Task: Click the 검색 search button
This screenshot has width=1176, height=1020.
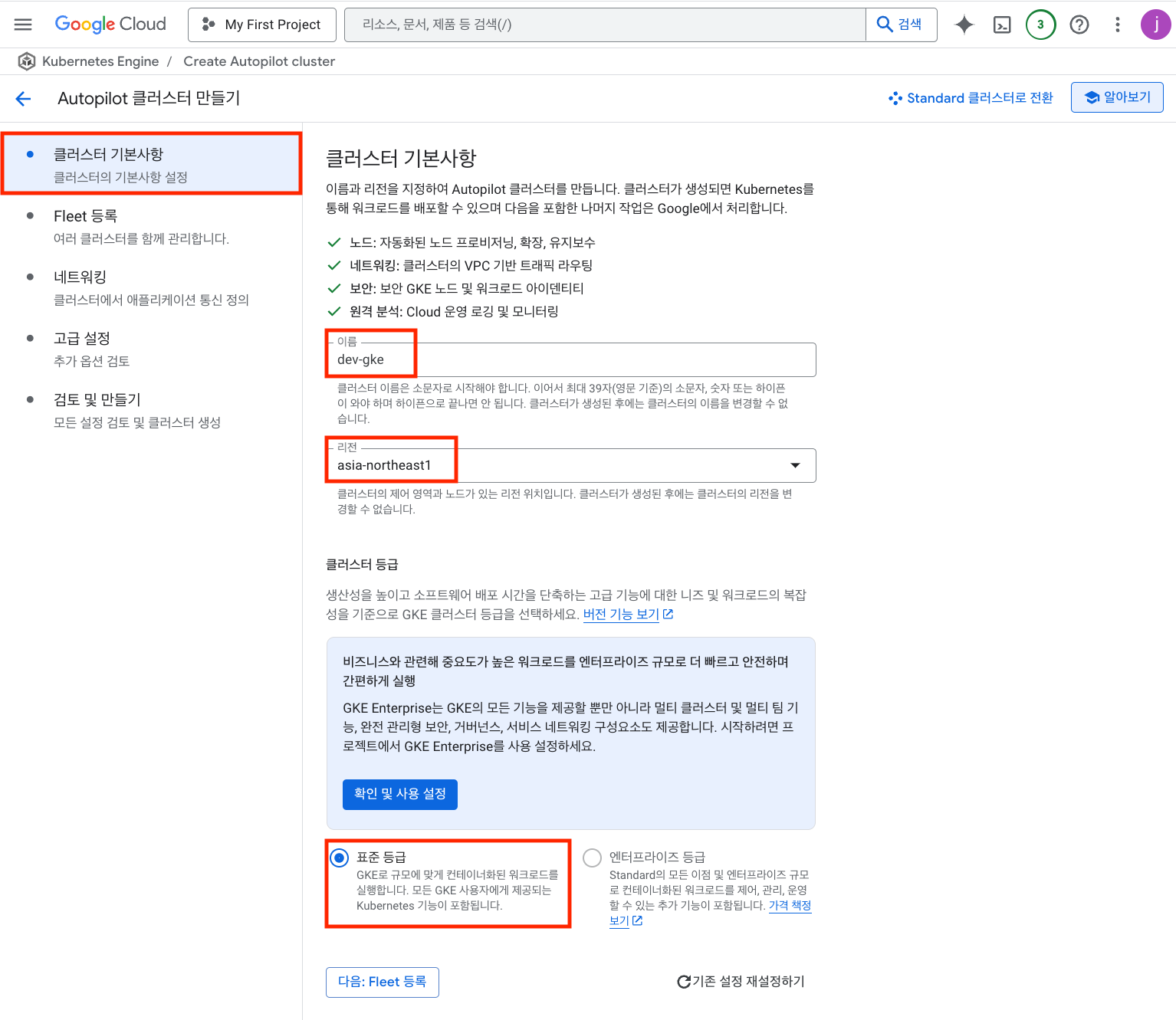Action: [x=901, y=25]
